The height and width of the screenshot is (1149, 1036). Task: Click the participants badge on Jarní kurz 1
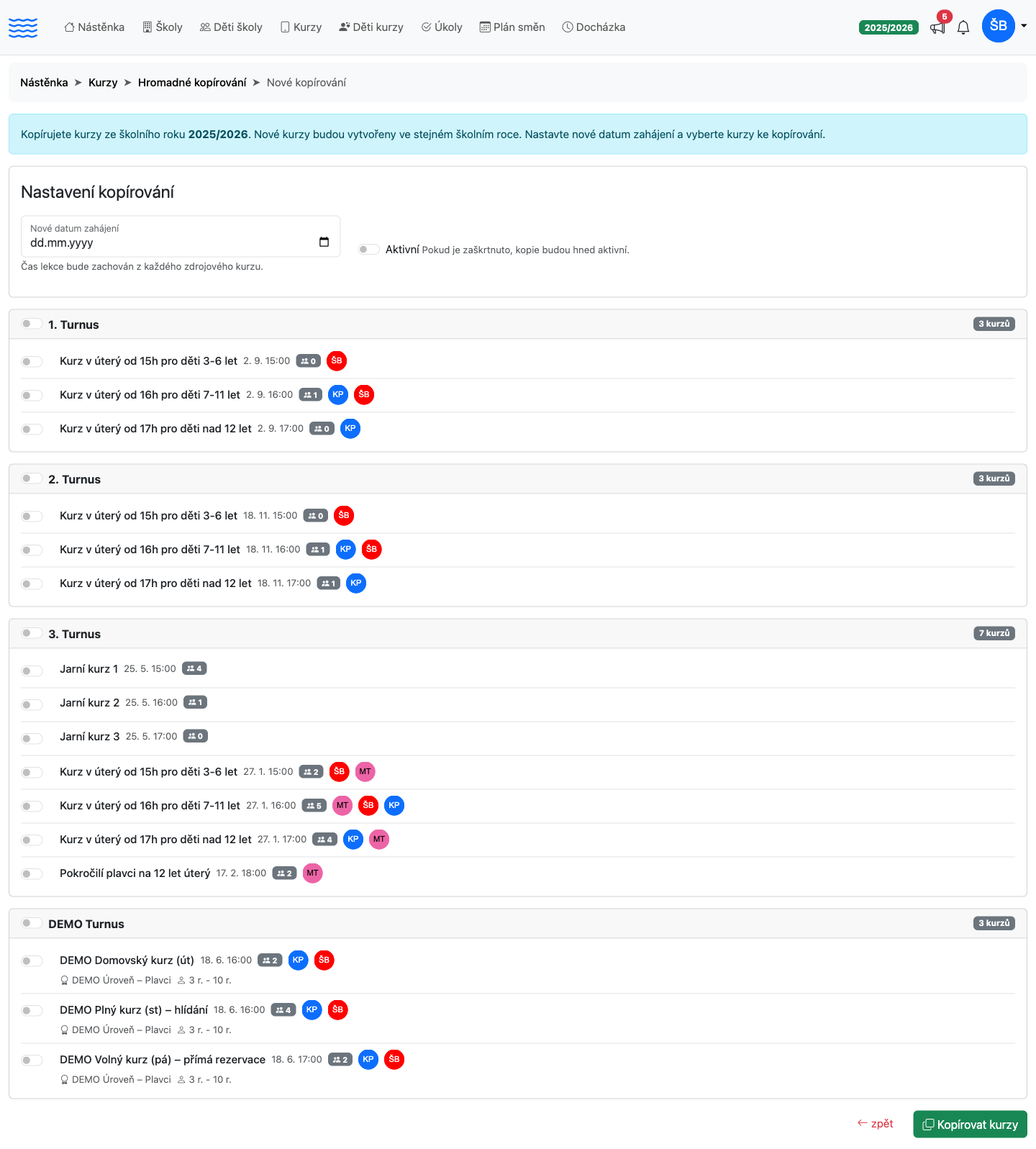point(194,668)
